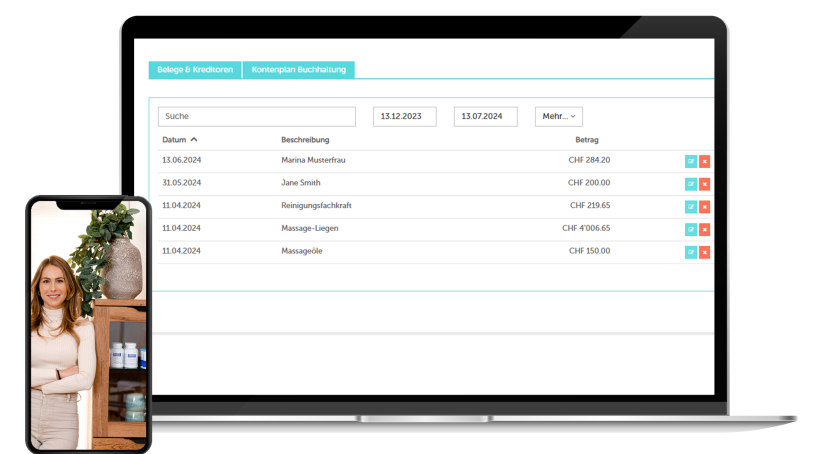Edit the Massage-Liegen entry
Image resolution: width=826 pixels, height=454 pixels.
click(691, 229)
